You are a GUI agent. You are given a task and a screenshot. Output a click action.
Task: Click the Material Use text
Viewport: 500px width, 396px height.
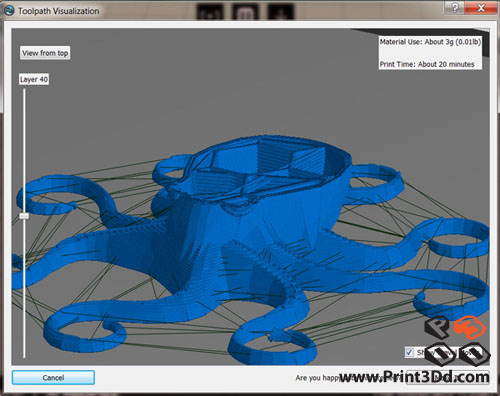pos(430,42)
